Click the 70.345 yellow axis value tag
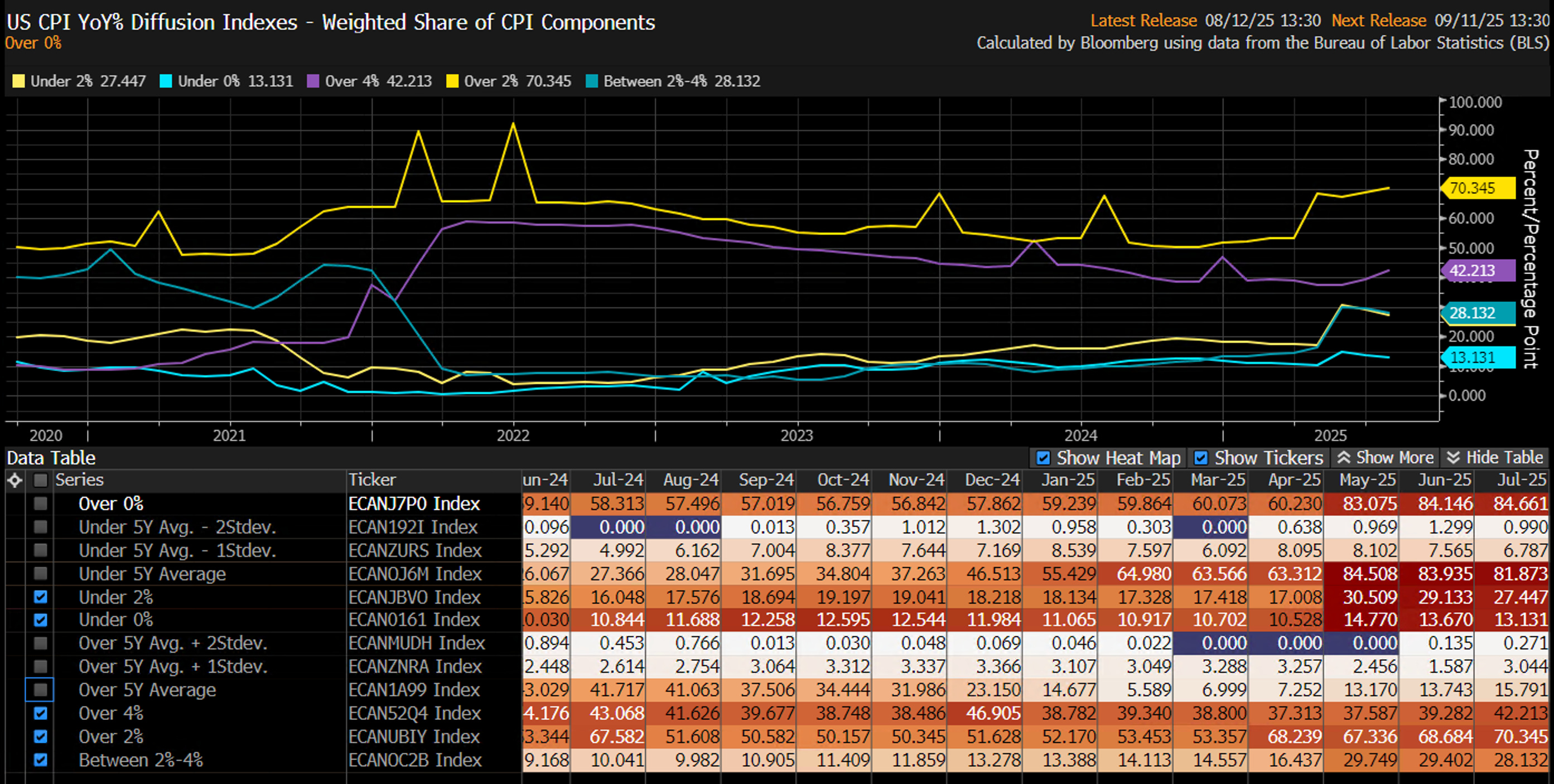 (1477, 188)
